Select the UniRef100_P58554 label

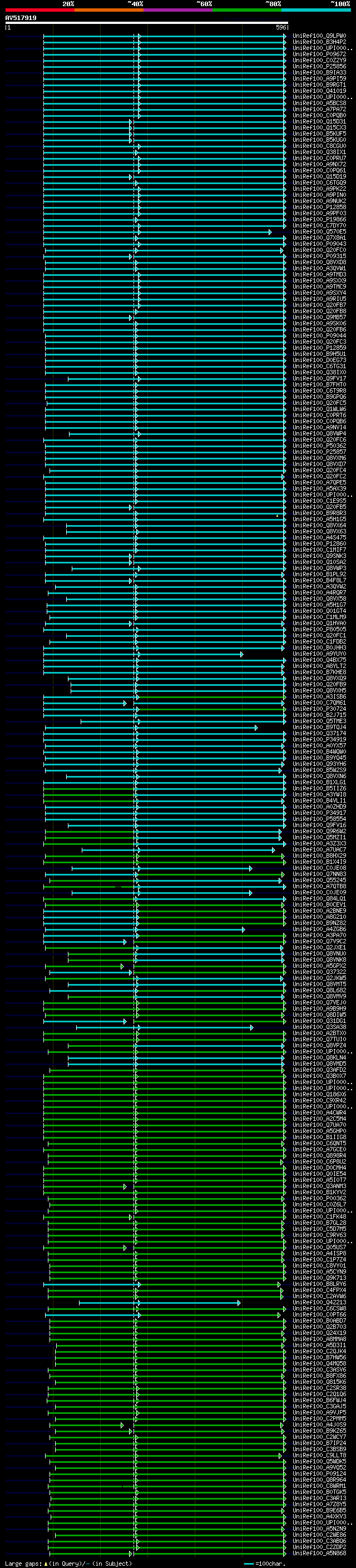pyautogui.click(x=319, y=819)
